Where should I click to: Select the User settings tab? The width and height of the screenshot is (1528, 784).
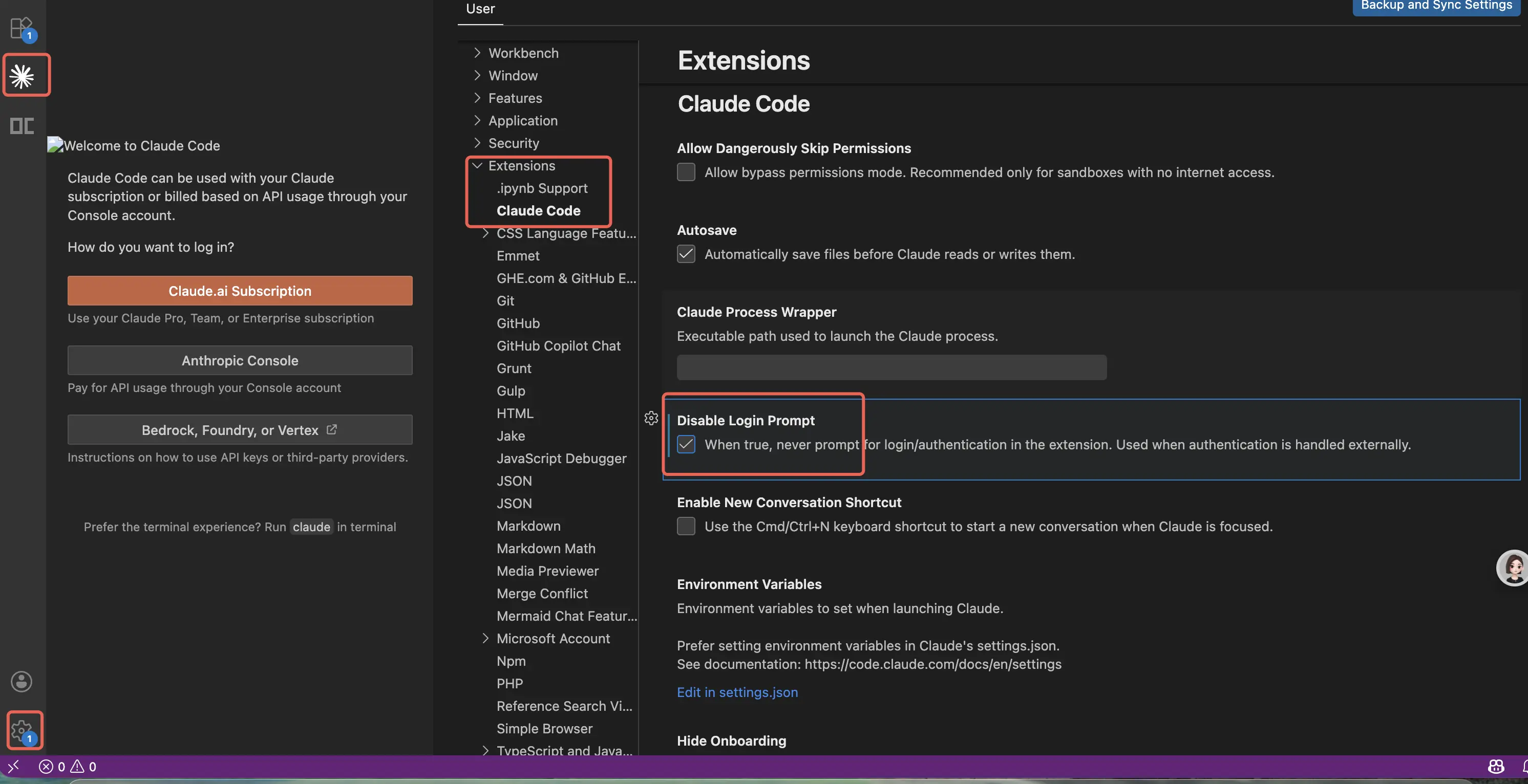[480, 9]
